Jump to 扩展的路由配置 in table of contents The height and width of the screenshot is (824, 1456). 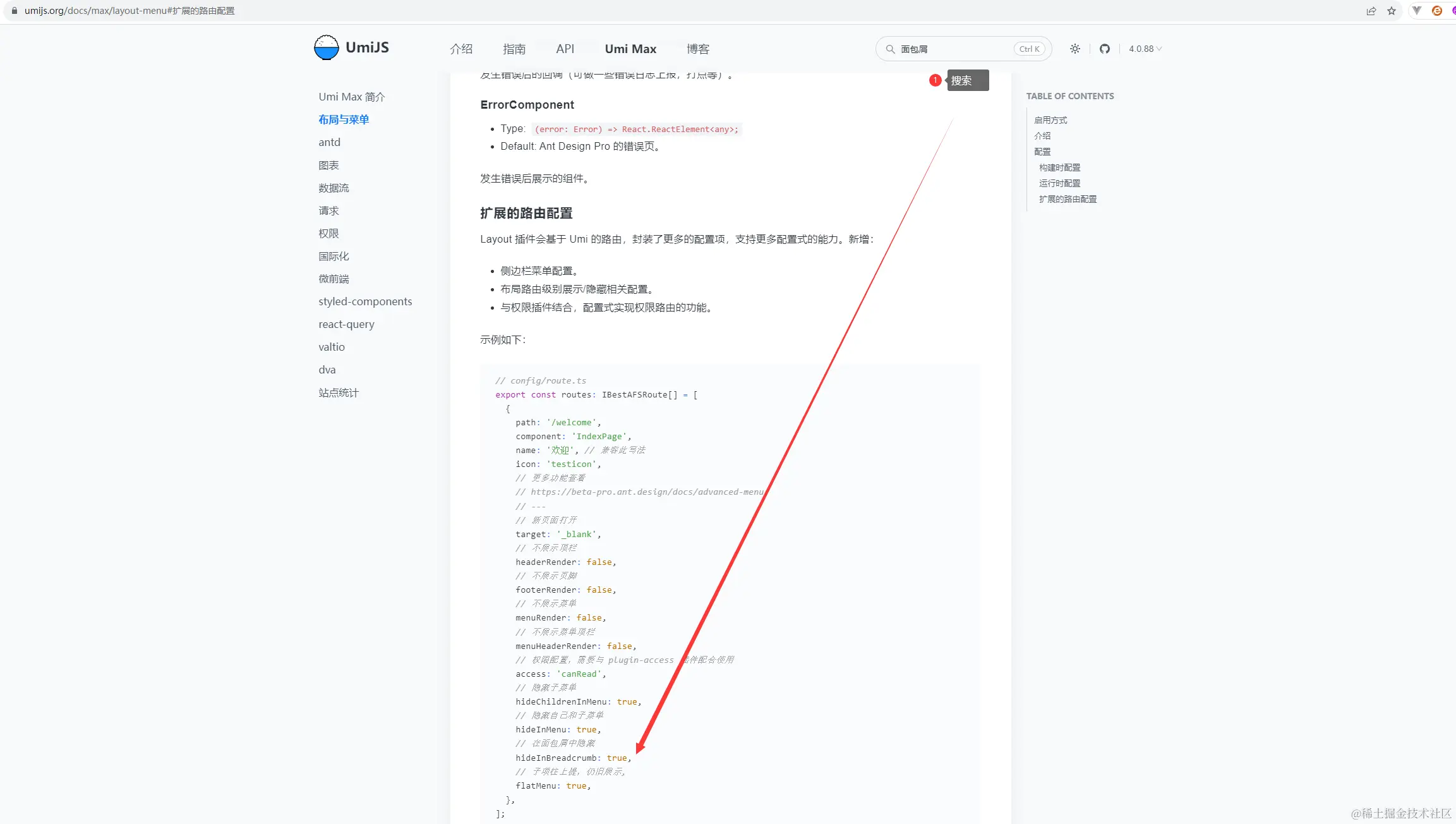tap(1068, 199)
